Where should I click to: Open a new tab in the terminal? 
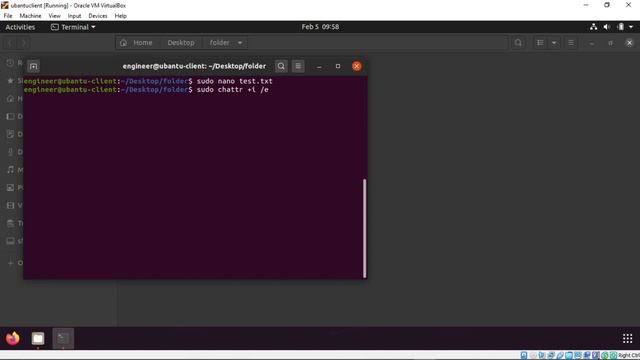click(x=33, y=66)
